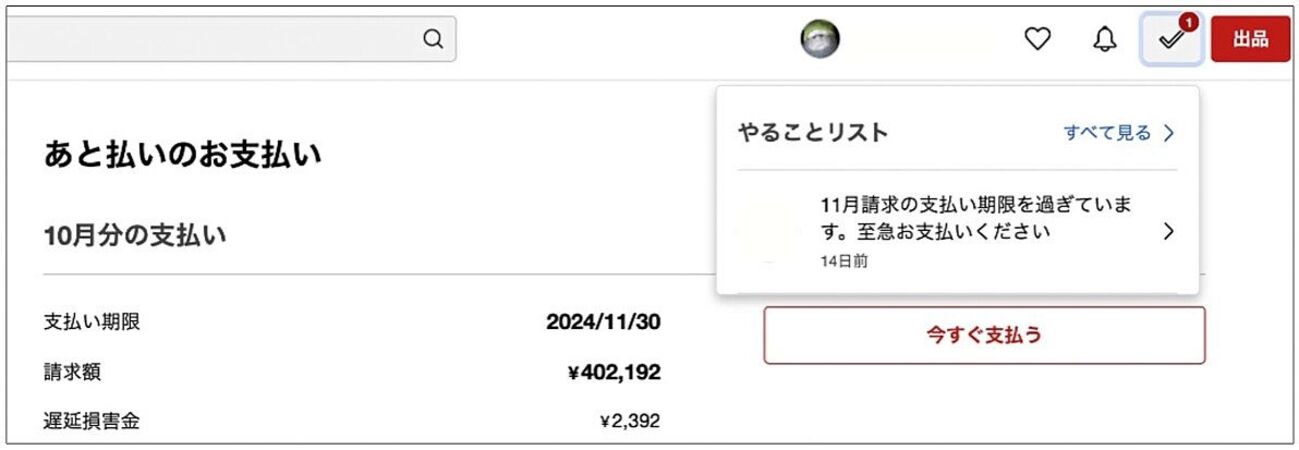
Task: Click the やることリスト panel title
Action: (x=812, y=132)
